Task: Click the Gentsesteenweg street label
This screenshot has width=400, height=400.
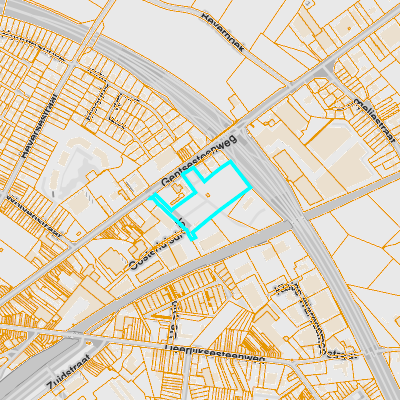Action: (199, 161)
